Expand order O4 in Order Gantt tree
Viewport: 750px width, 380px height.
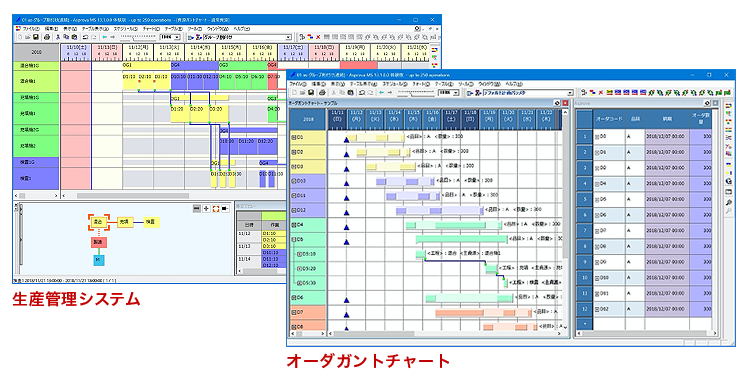pyautogui.click(x=294, y=224)
